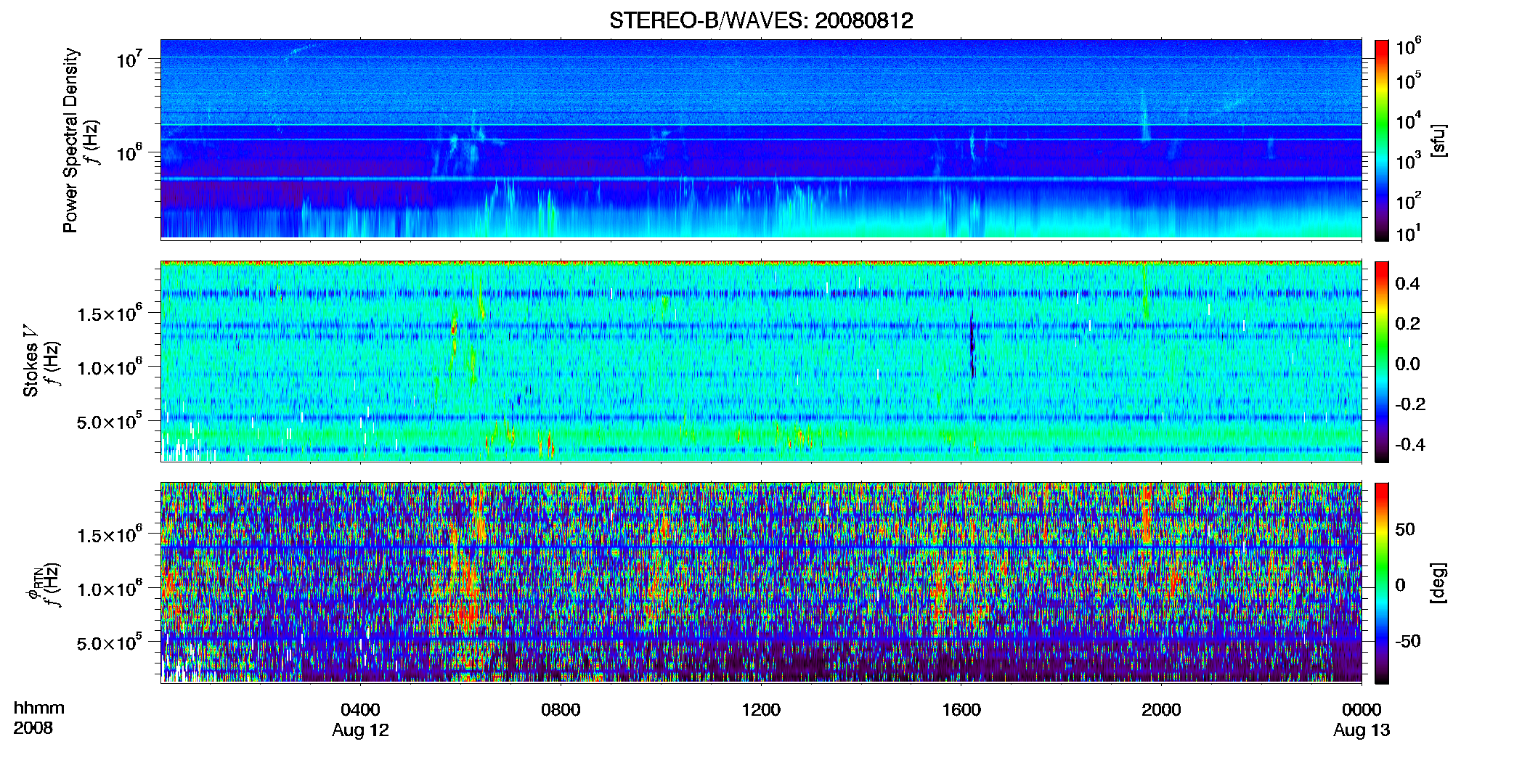Click the Power Spectral Density axis label
This screenshot has height=784, width=1522.
(70, 140)
